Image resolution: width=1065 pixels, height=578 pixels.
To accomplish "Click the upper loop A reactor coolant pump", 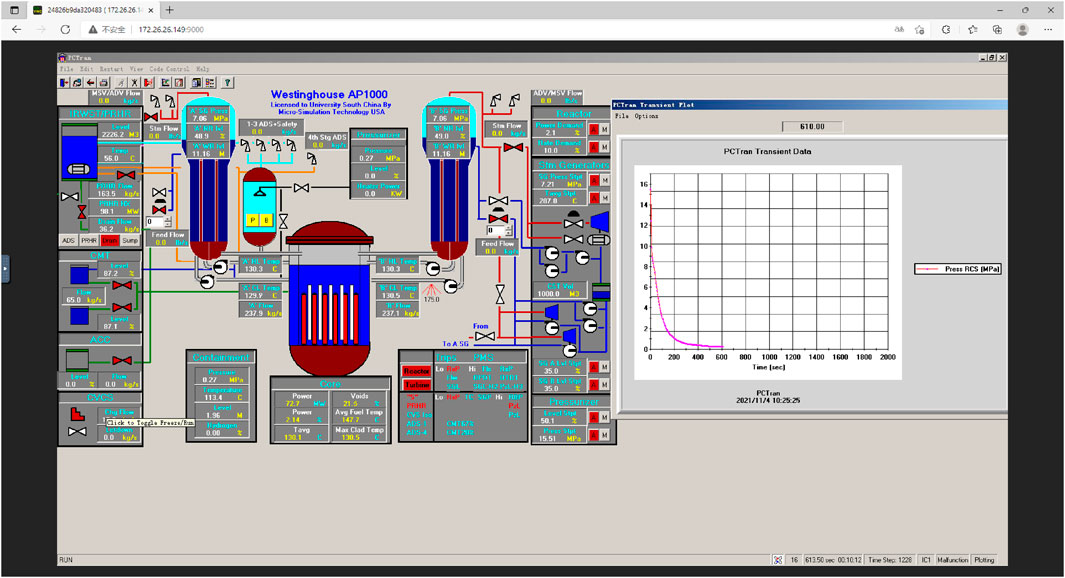I will [220, 267].
